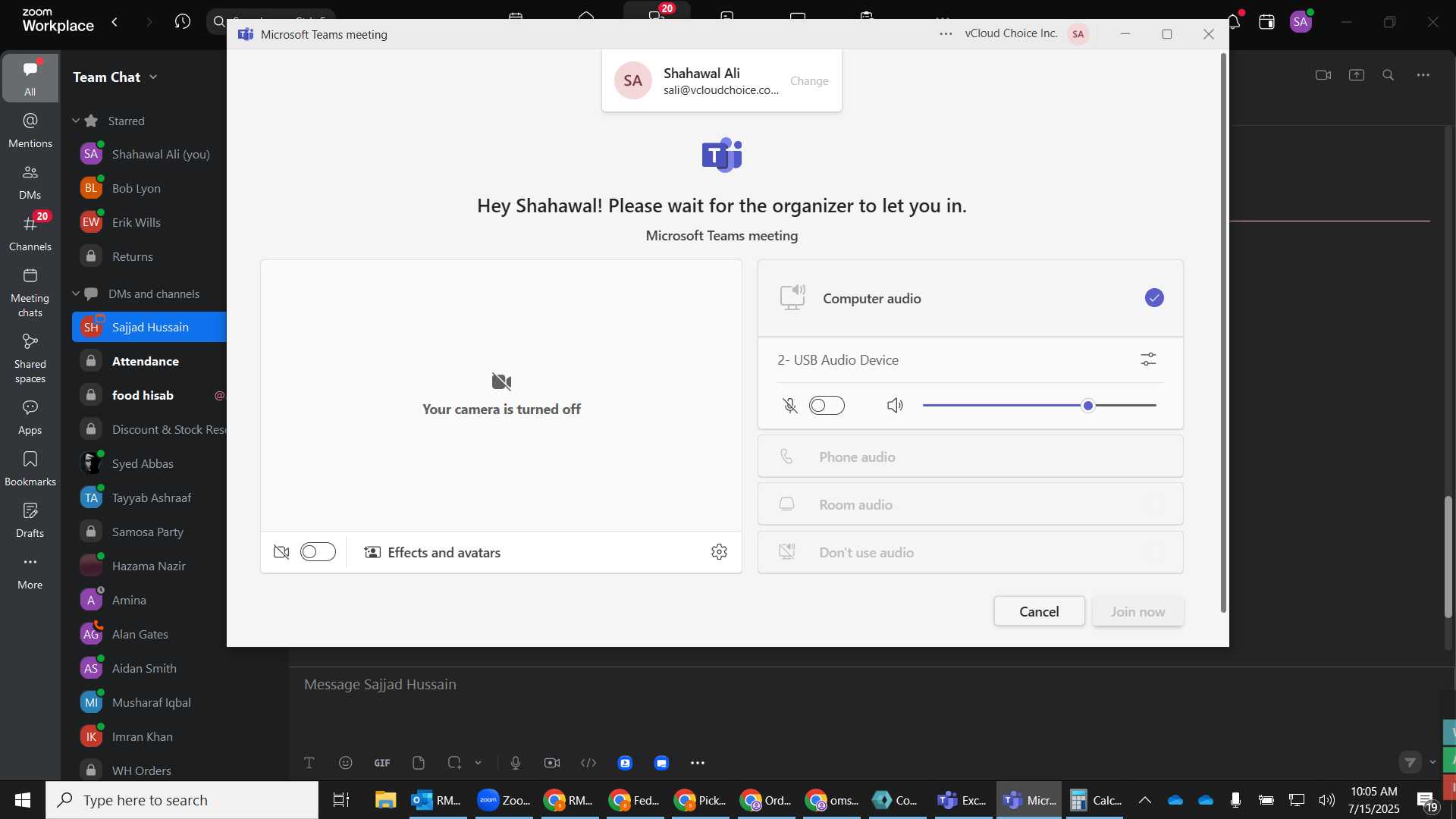Viewport: 1456px width, 819px height.
Task: Toggle the camera switch on
Action: click(x=318, y=552)
